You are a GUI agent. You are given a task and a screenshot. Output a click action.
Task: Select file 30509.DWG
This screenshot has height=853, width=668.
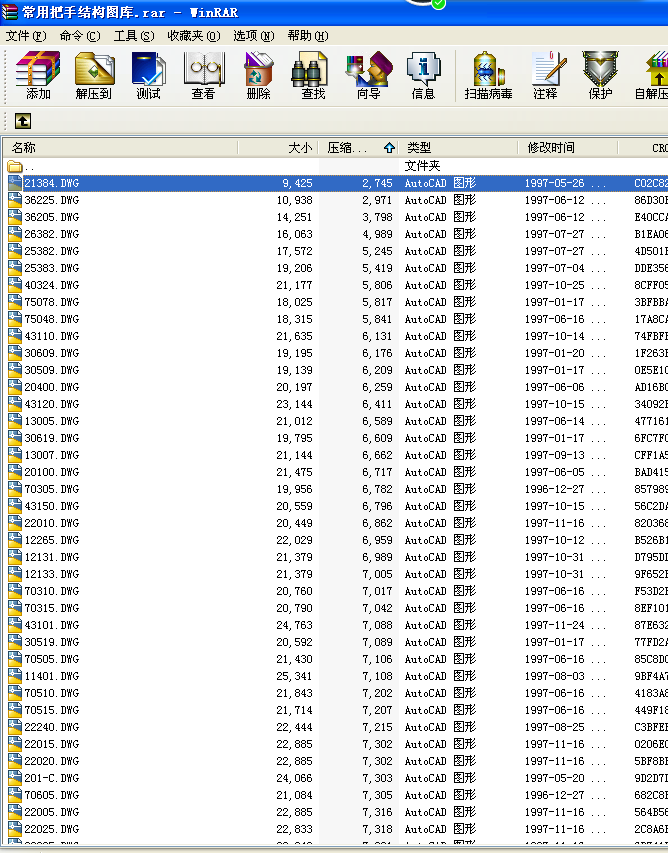pos(51,370)
